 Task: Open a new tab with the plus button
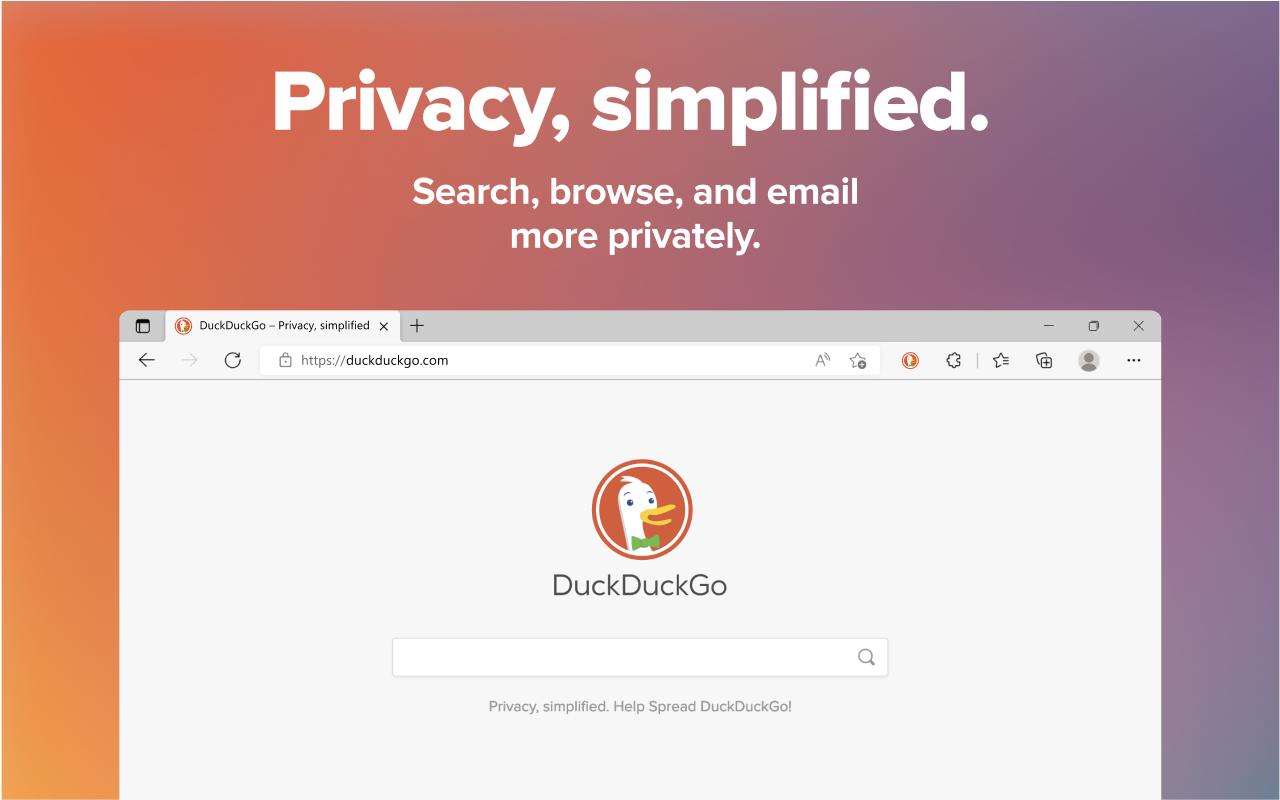(417, 326)
